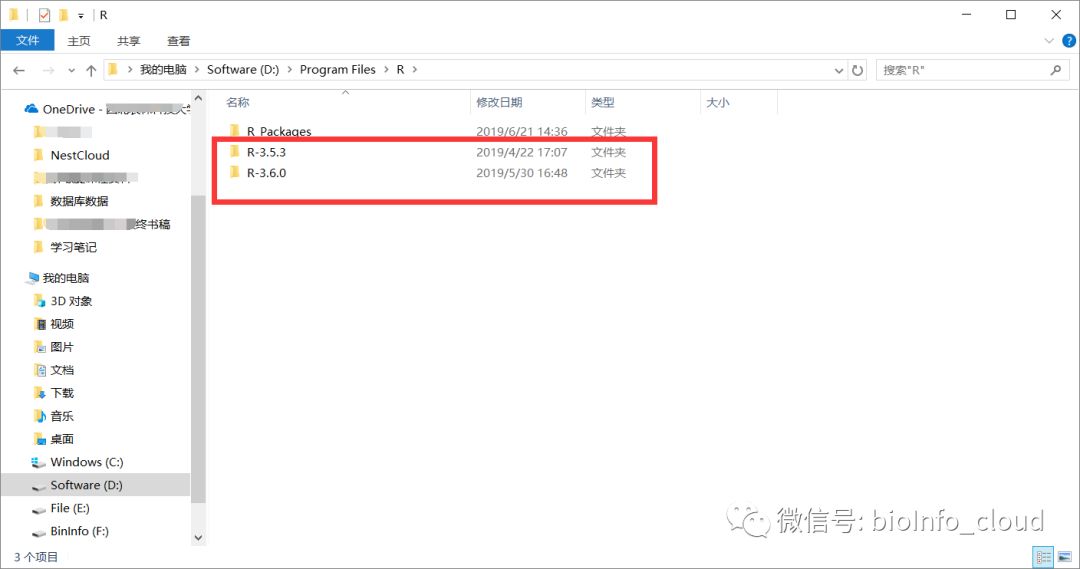Viewport: 1080px width, 569px height.
Task: Sort by the 类型 column header
Action: click(603, 102)
